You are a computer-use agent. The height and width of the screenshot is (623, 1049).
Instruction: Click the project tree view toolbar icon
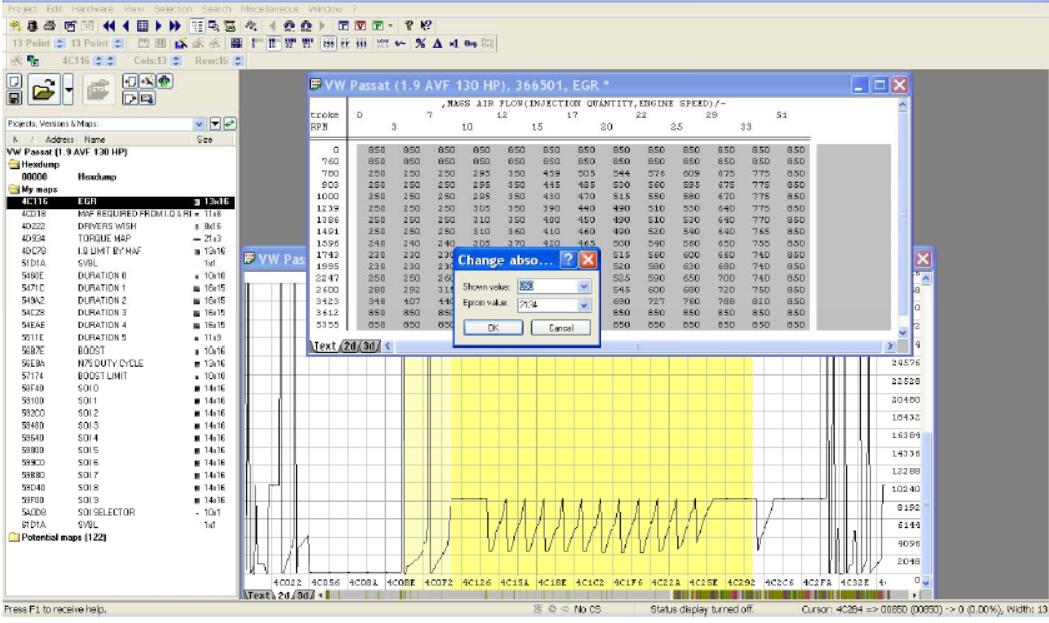coord(197,26)
